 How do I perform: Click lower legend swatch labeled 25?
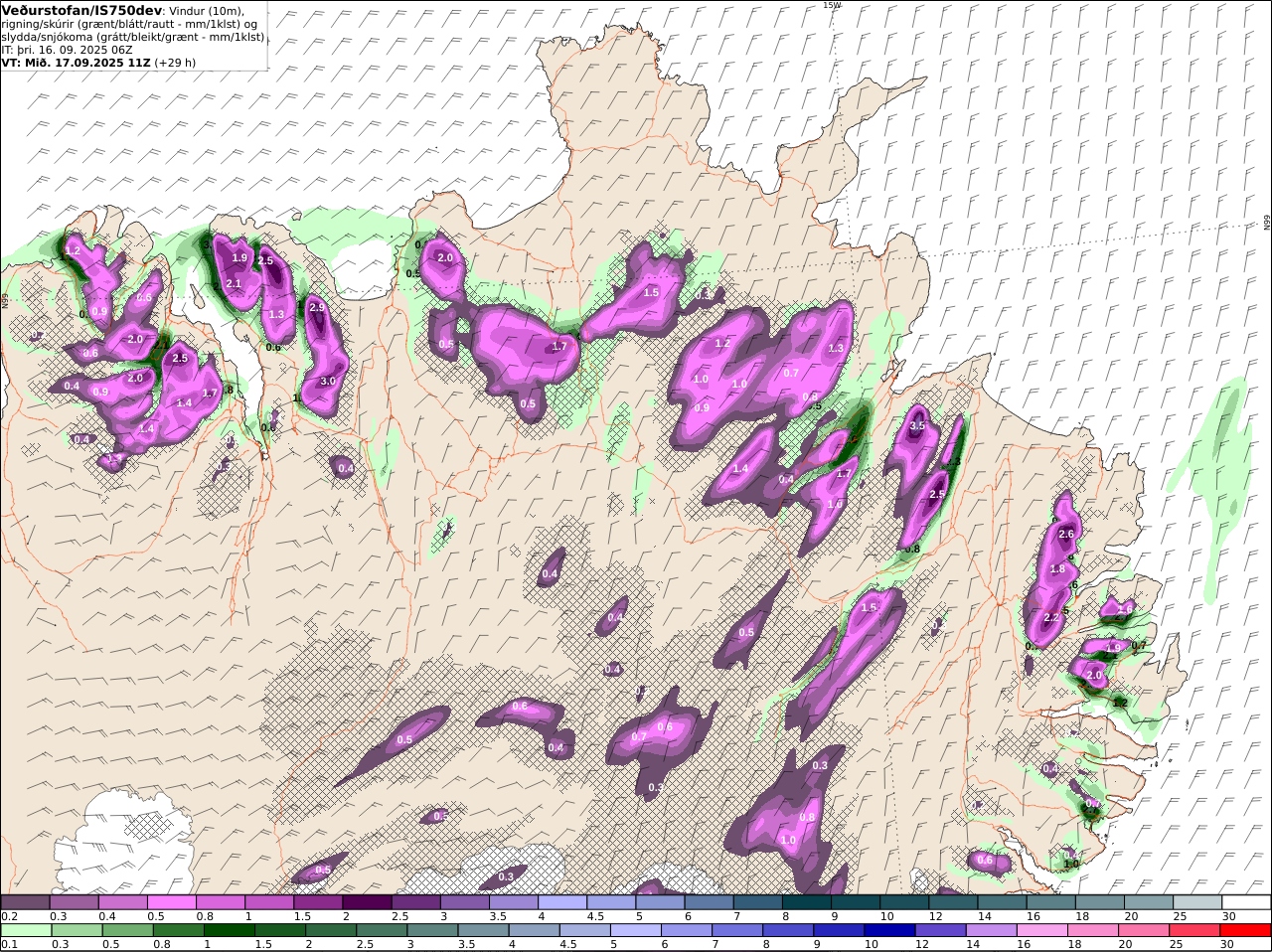(x=1193, y=931)
